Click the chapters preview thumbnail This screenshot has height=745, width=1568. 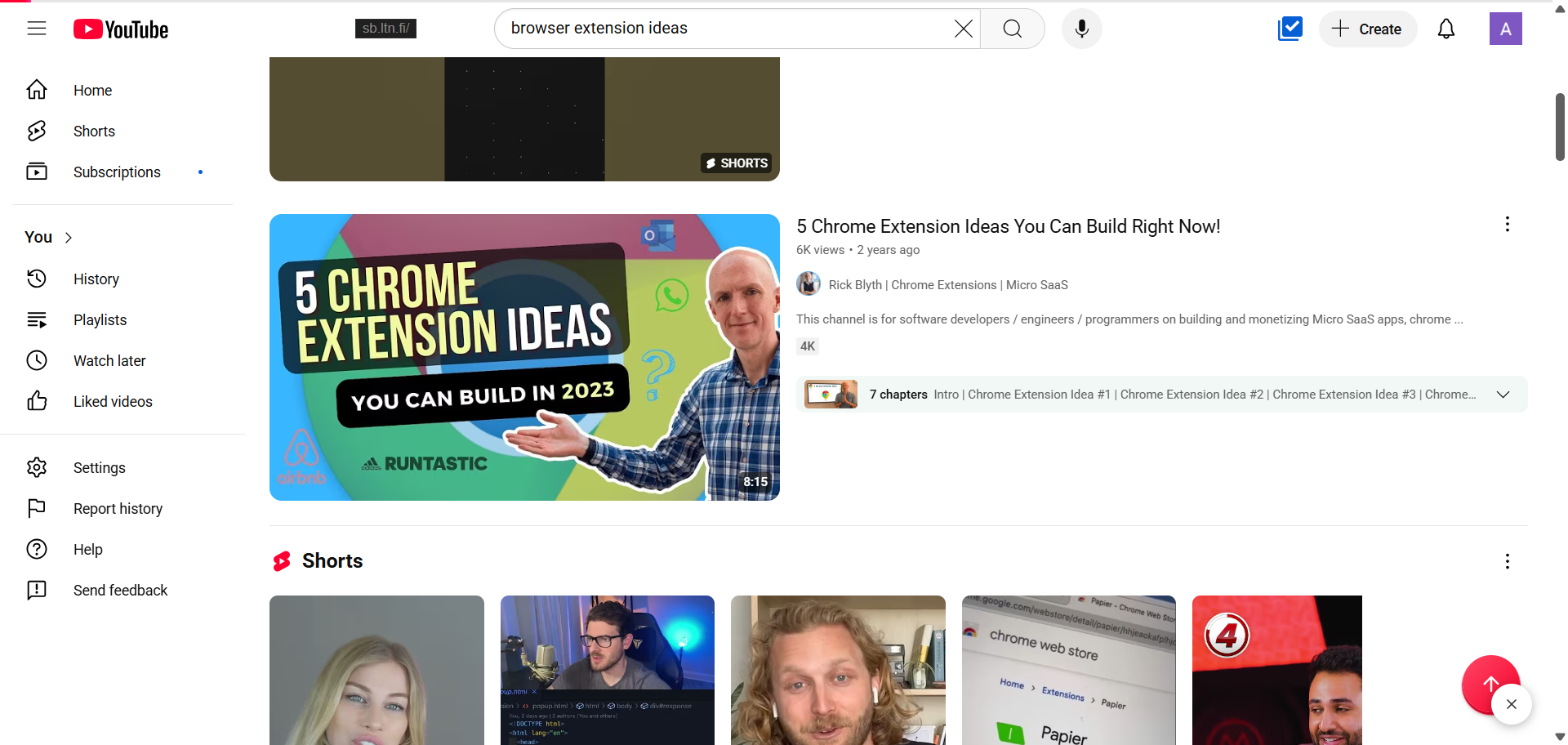[831, 395]
